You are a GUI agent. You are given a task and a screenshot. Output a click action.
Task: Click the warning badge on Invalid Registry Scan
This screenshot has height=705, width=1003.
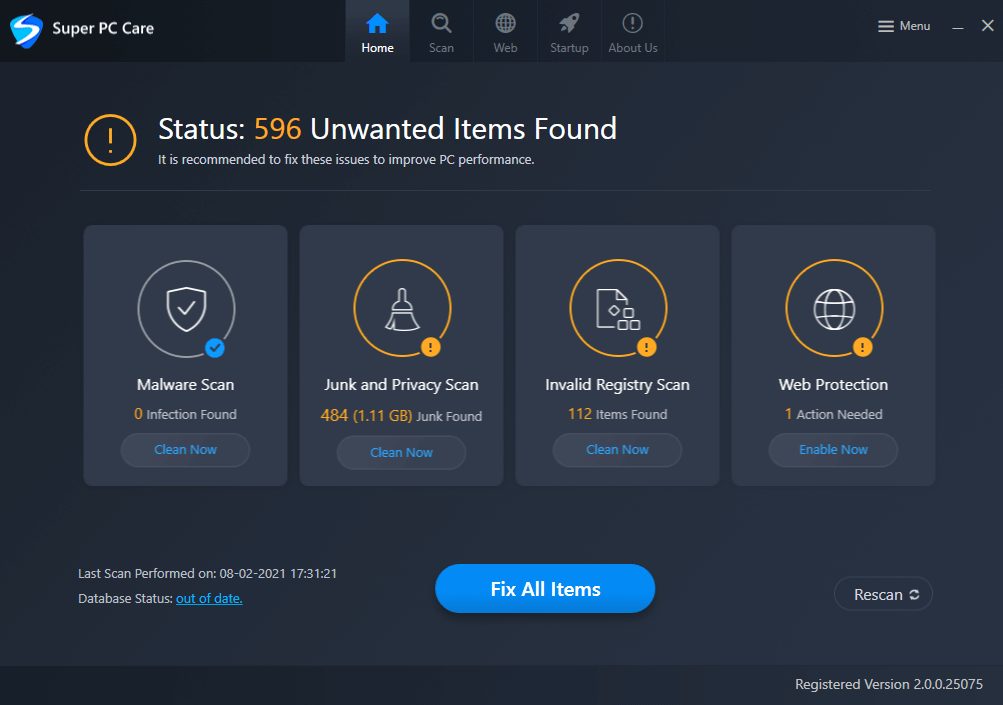click(647, 347)
